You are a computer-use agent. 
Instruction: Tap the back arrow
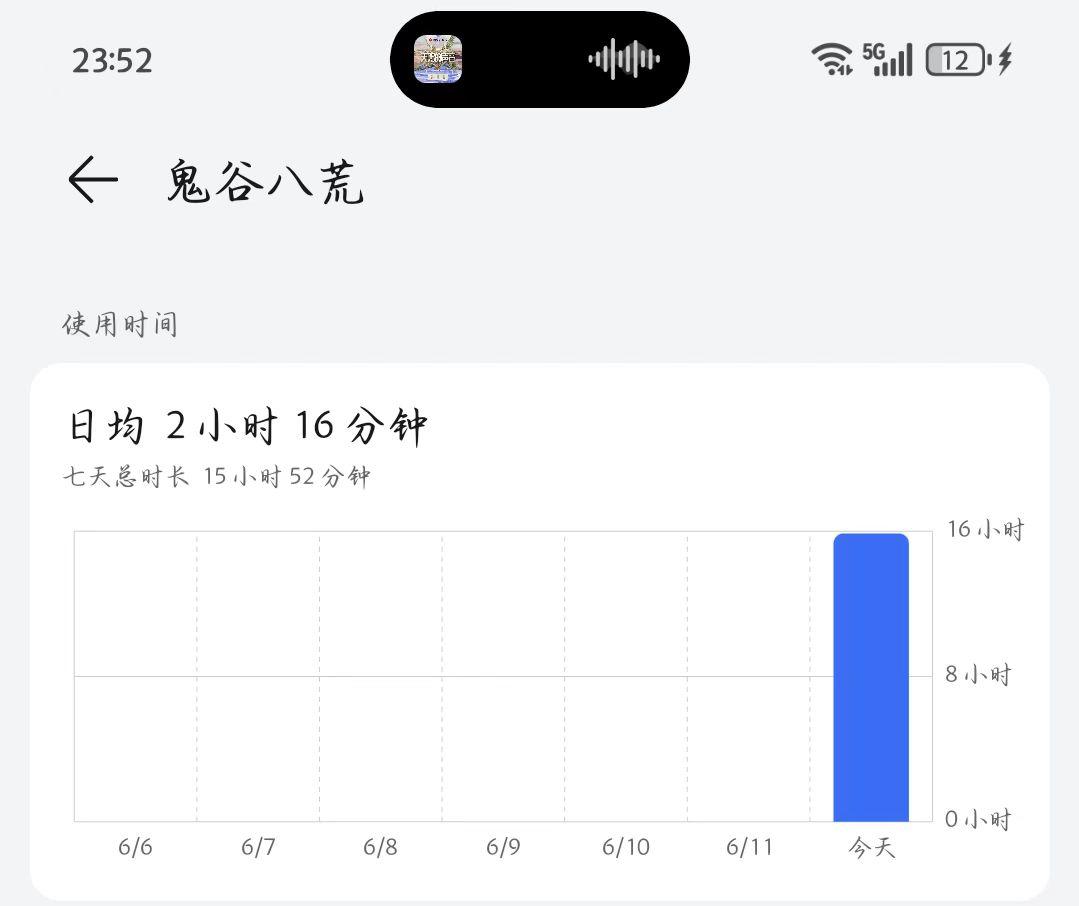[94, 180]
